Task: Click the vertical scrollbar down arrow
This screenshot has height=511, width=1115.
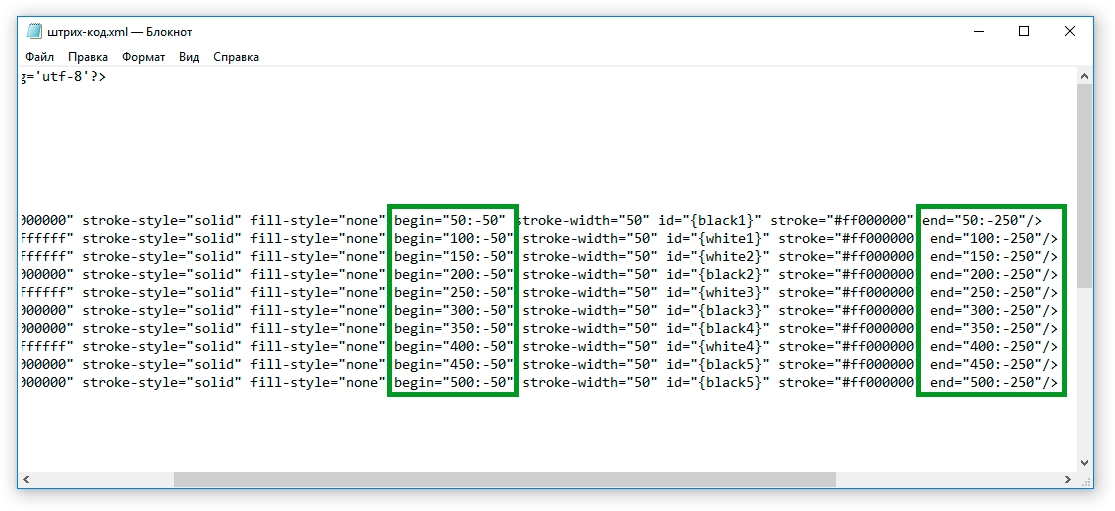Action: [x=1084, y=463]
